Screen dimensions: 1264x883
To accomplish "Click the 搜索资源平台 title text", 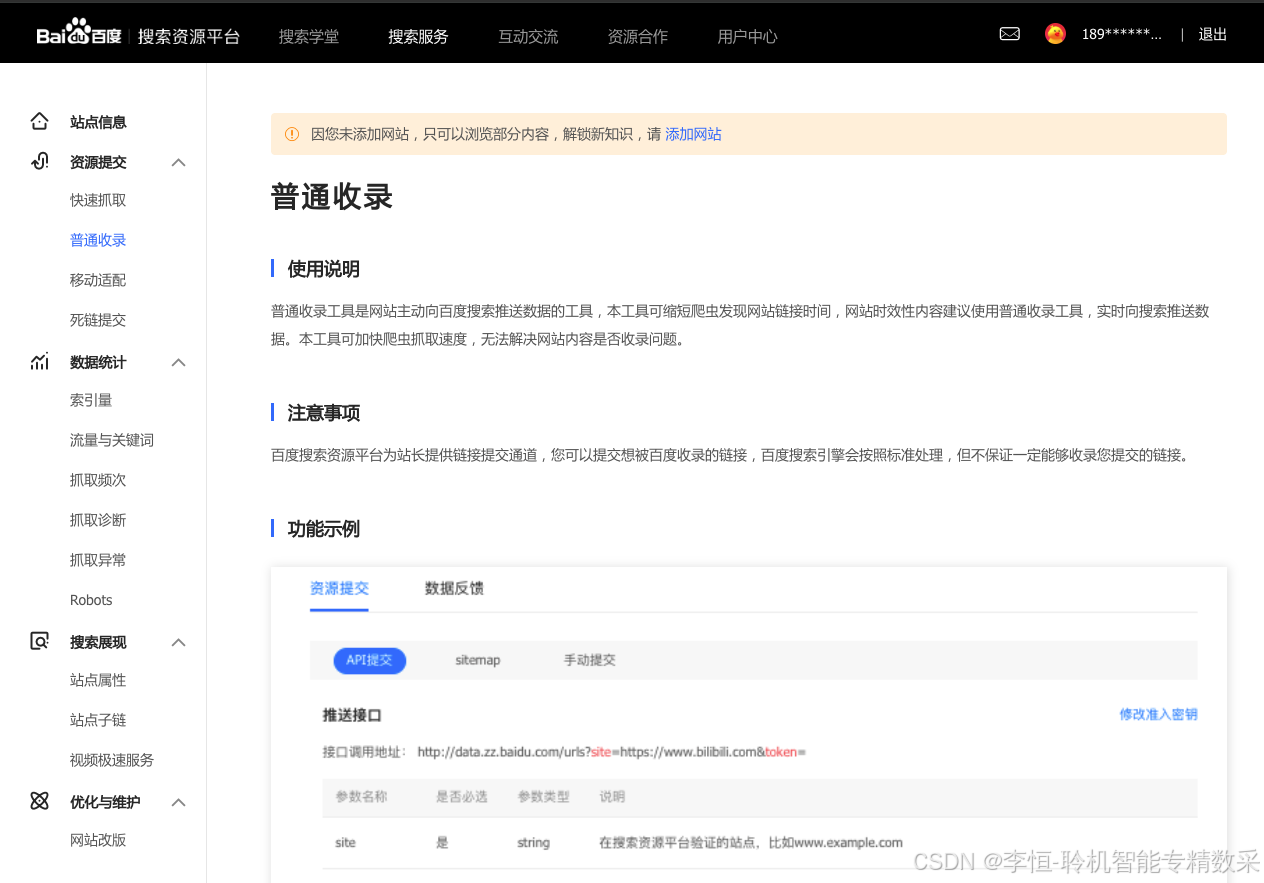I will pos(189,37).
